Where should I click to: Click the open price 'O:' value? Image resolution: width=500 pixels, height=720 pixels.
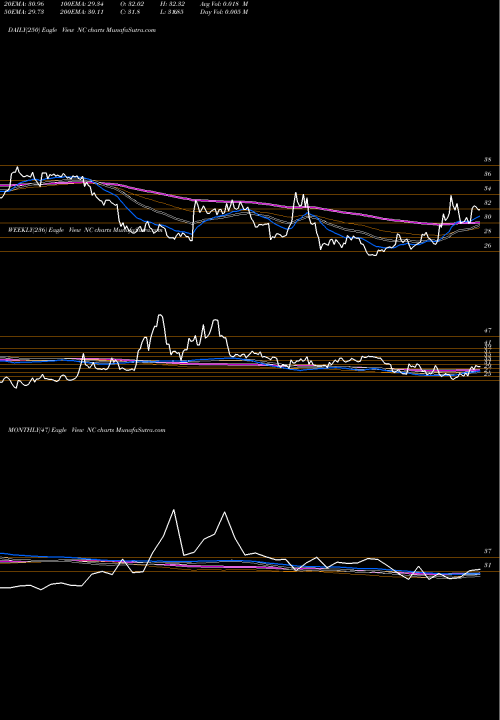coord(132,4)
